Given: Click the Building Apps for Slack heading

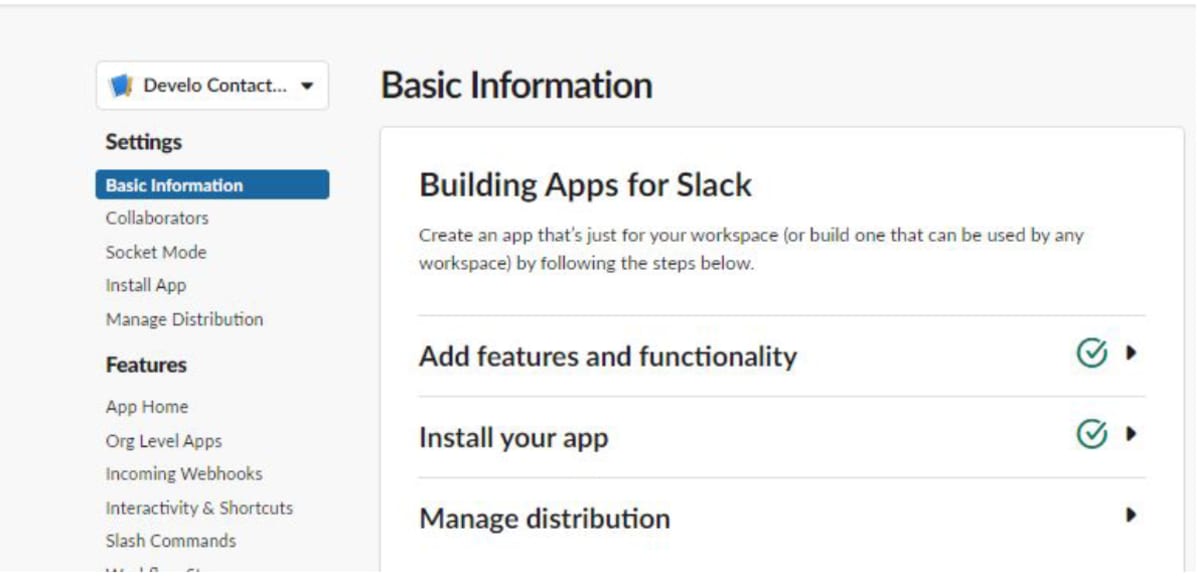Looking at the screenshot, I should (x=586, y=184).
